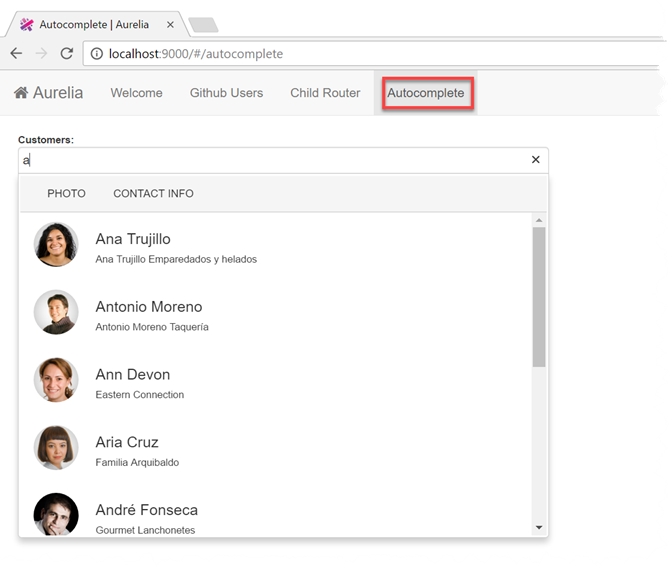
Task: Reload the page with refresh icon
Action: 66,54
